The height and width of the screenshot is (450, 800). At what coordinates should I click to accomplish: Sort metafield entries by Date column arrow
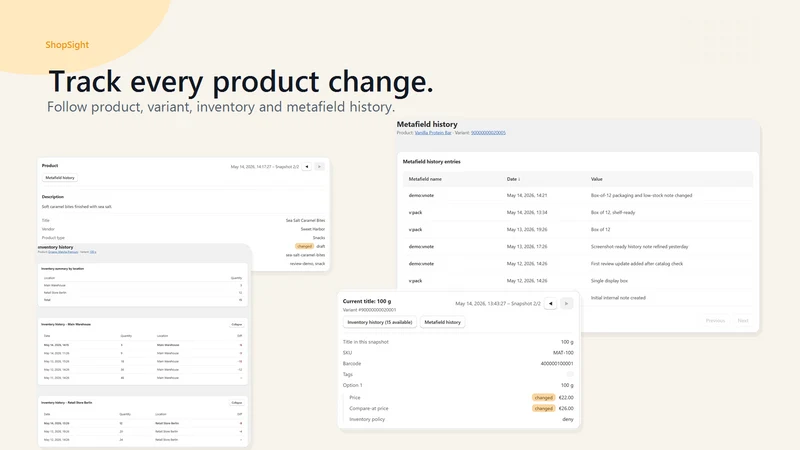pyautogui.click(x=519, y=179)
